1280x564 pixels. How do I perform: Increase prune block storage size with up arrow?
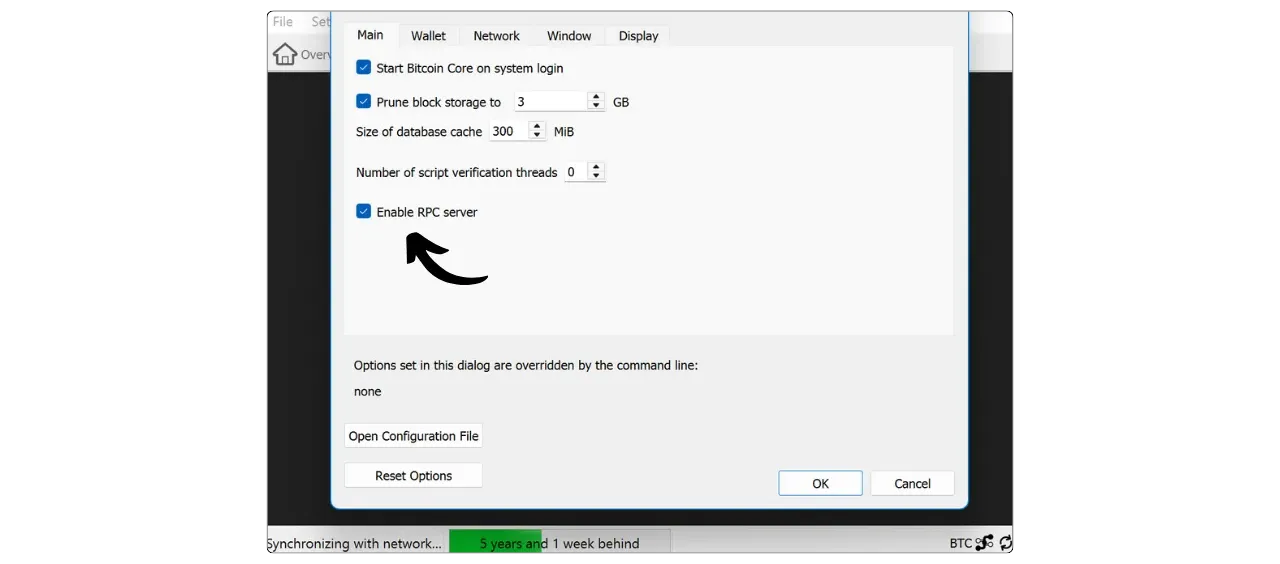pyautogui.click(x=596, y=97)
